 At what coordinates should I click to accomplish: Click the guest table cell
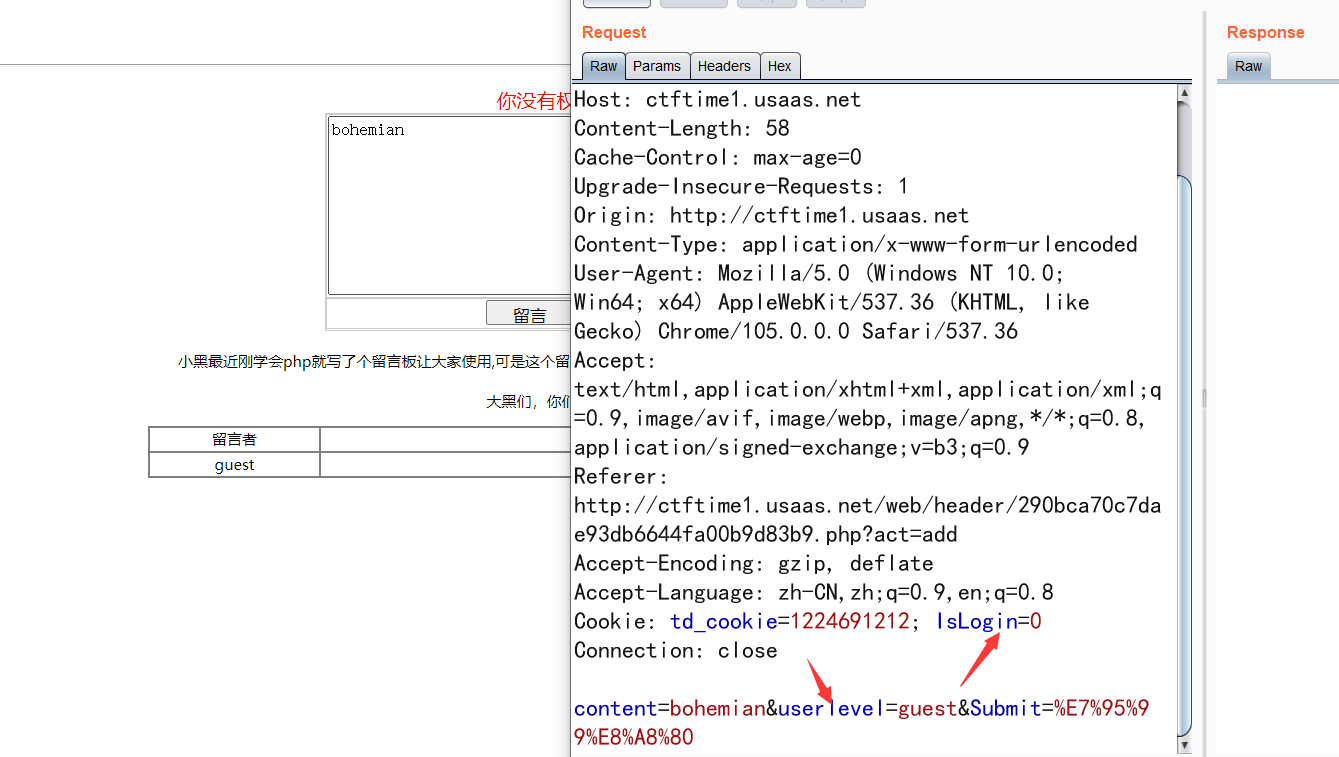coord(235,465)
